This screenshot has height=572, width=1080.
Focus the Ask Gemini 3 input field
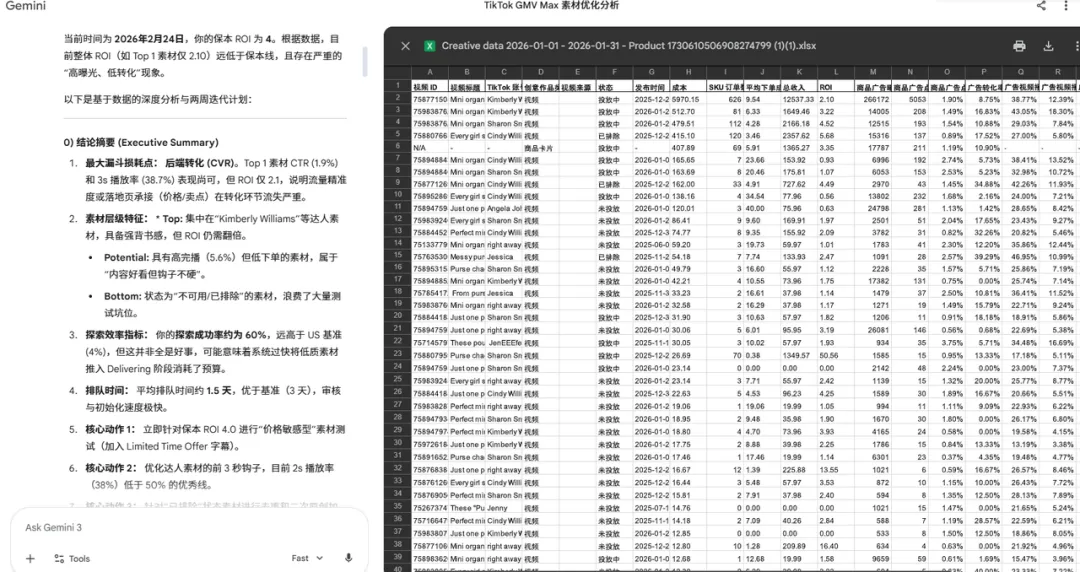pyautogui.click(x=189, y=527)
